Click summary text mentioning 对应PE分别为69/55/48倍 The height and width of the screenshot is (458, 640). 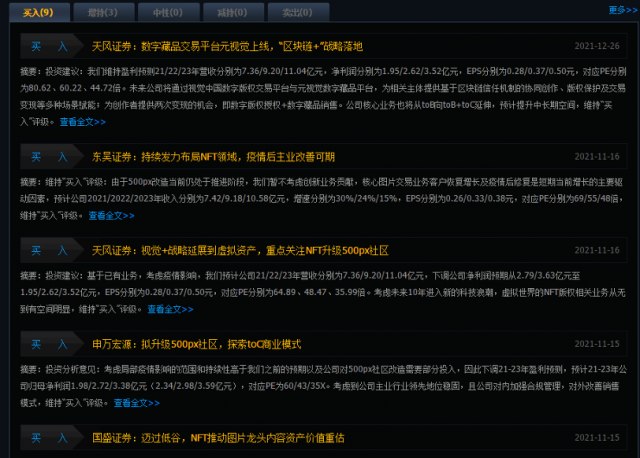tap(322, 199)
